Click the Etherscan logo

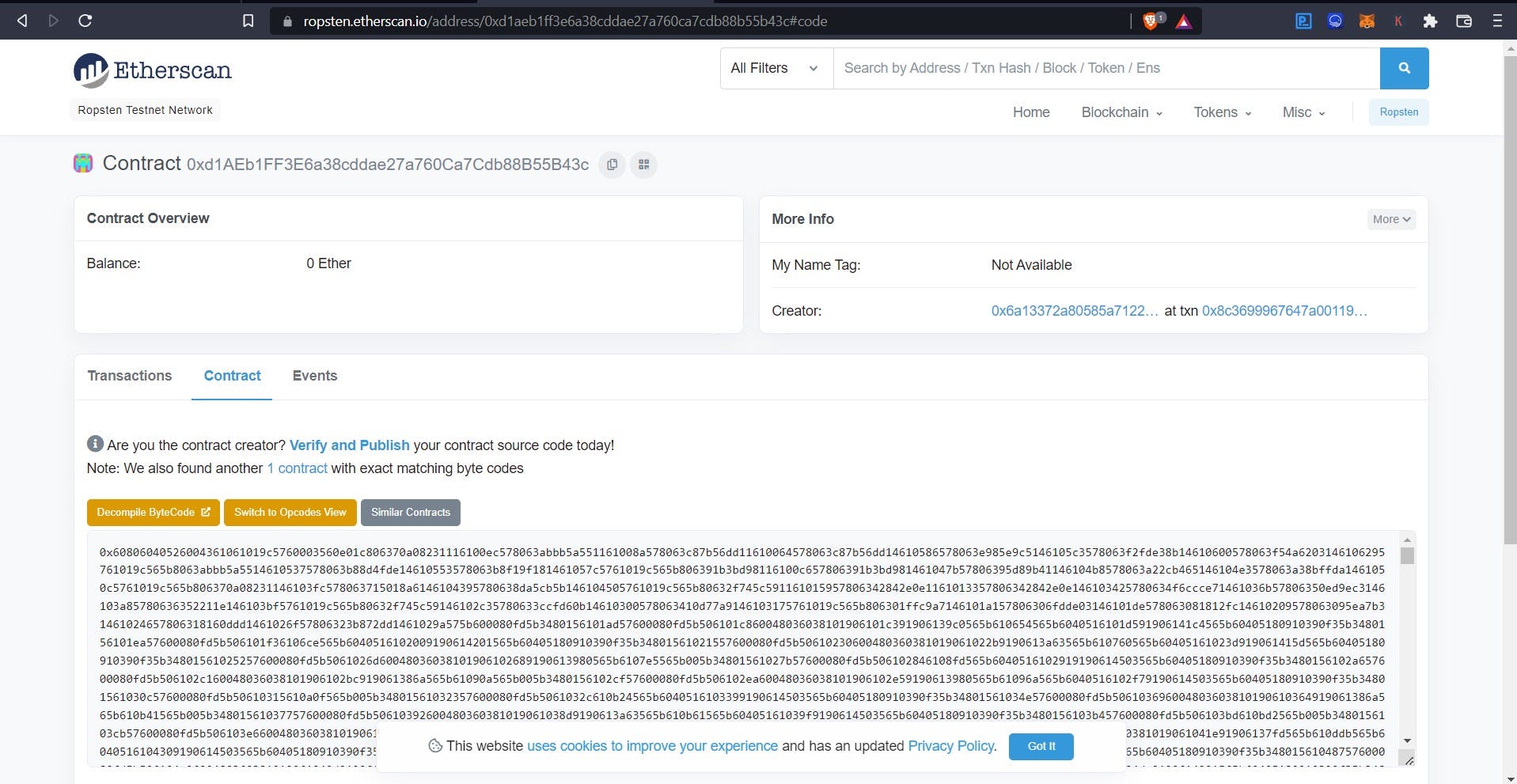151,70
